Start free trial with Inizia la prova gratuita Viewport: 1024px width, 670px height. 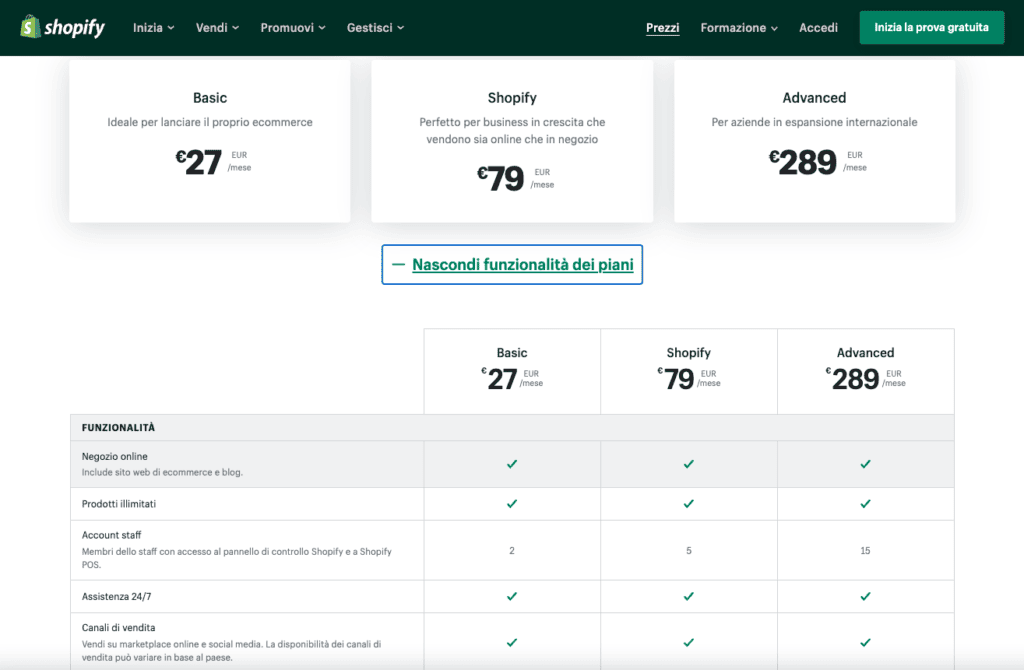pyautogui.click(x=931, y=27)
